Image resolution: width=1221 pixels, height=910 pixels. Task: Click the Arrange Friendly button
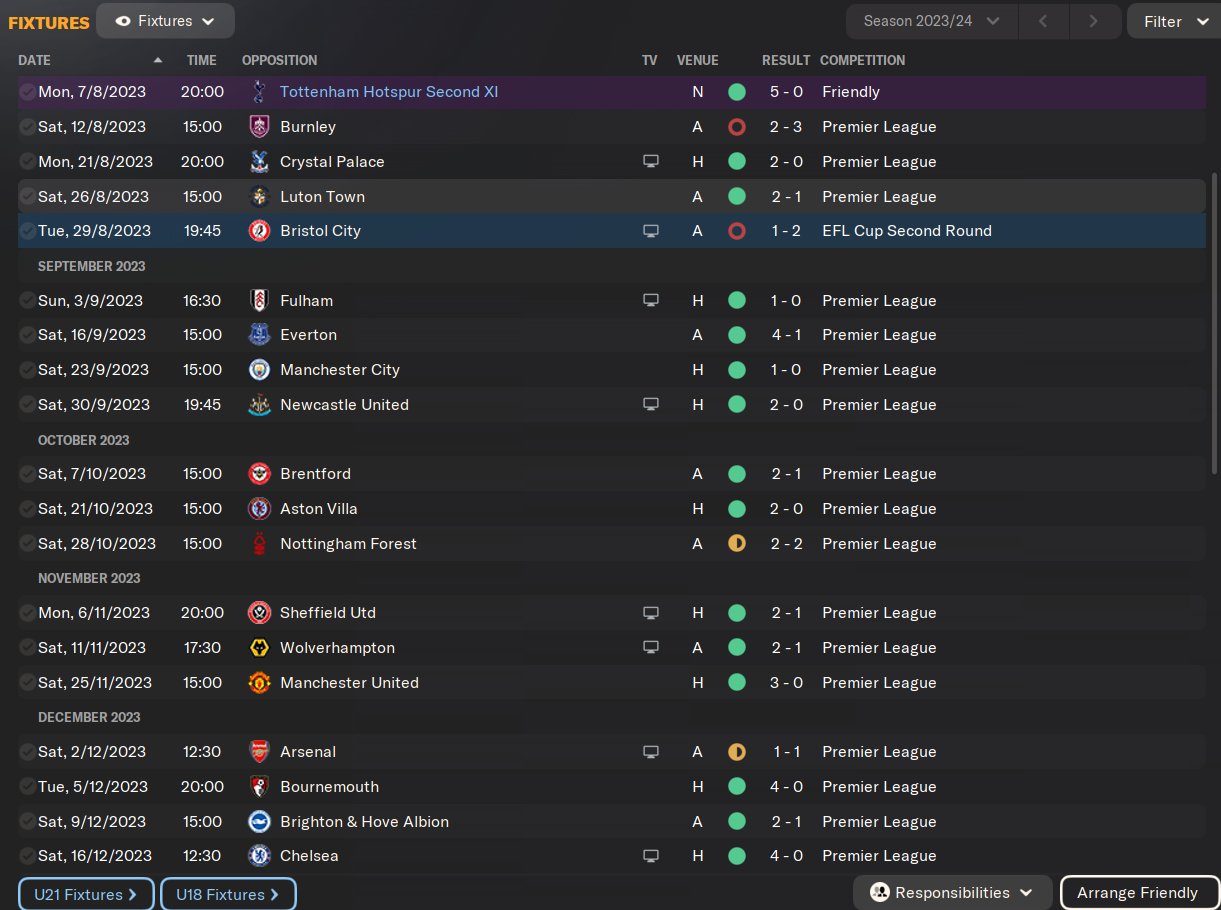(x=1138, y=893)
